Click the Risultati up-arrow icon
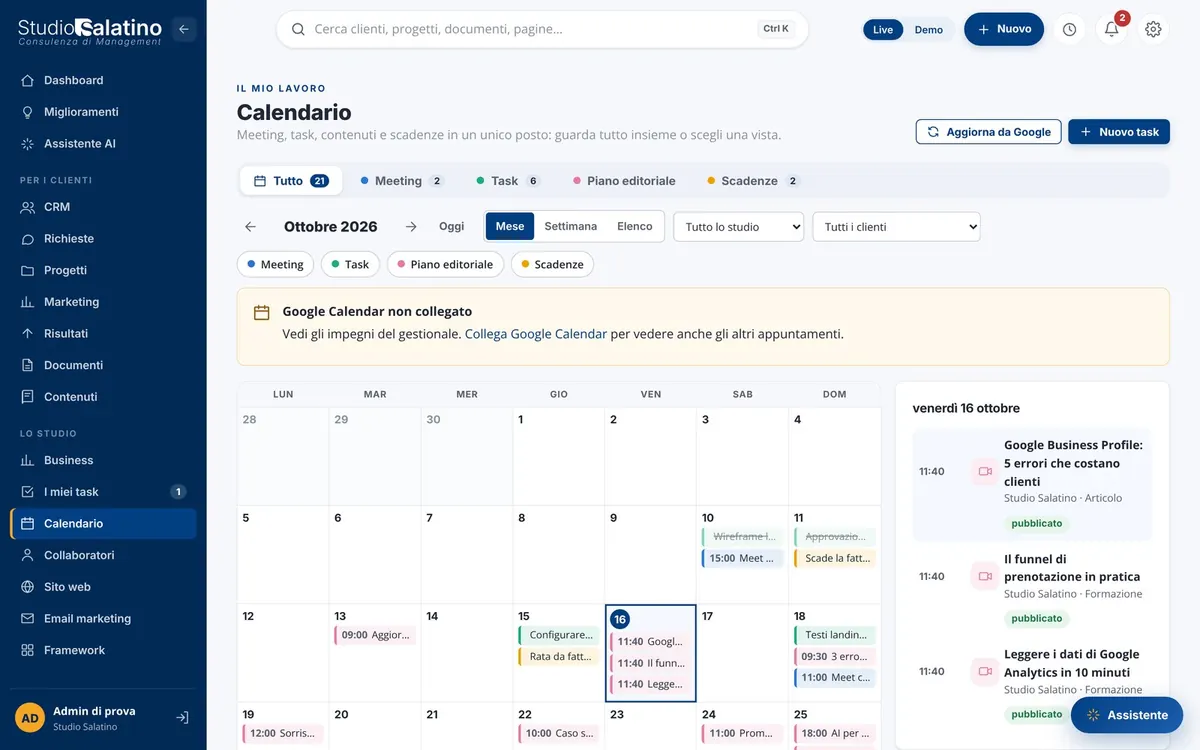Screen dimensions: 1200x750 (27, 334)
